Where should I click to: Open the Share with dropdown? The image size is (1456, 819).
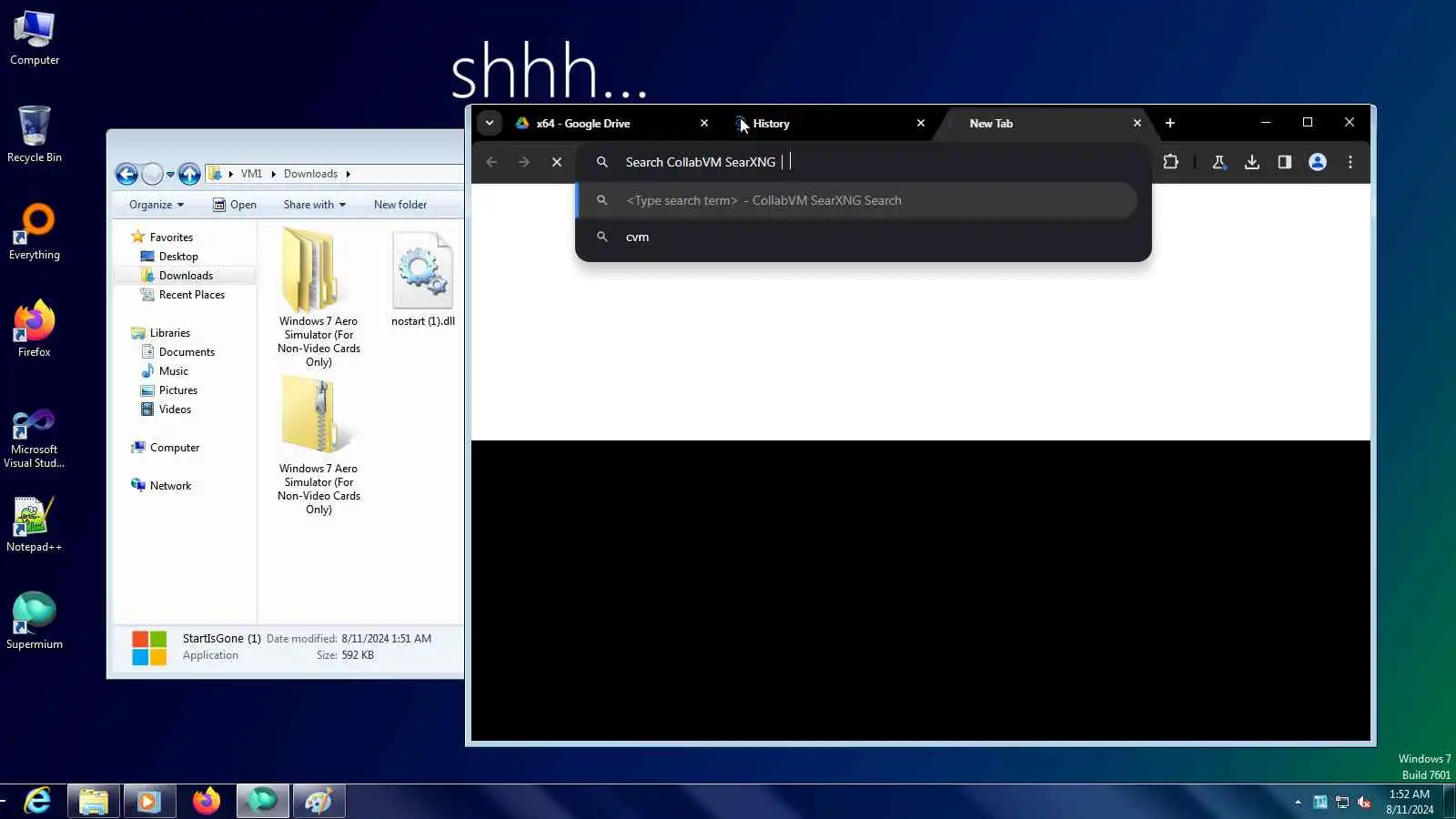click(315, 205)
